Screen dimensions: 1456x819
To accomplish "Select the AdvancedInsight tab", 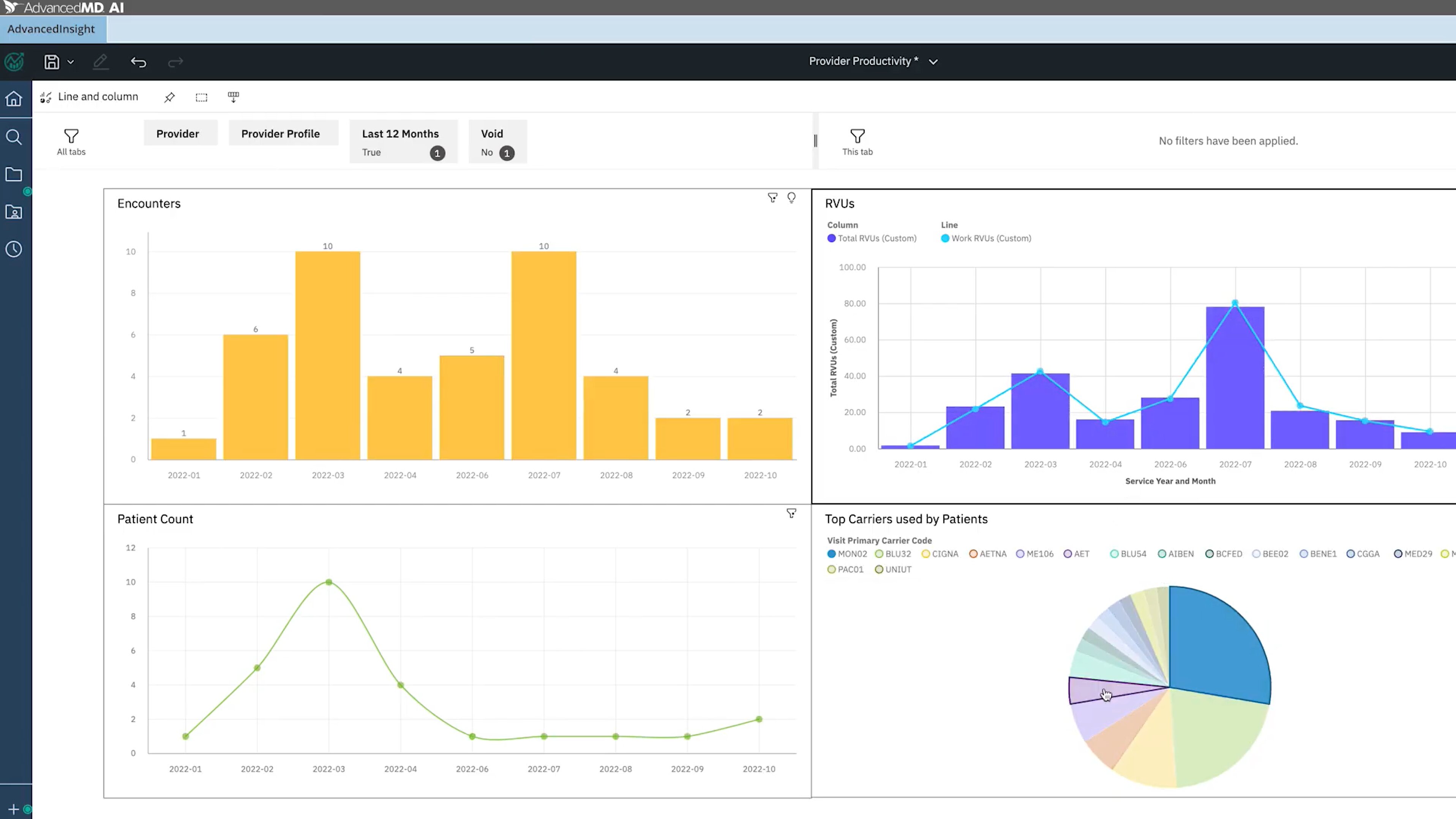I will point(51,29).
